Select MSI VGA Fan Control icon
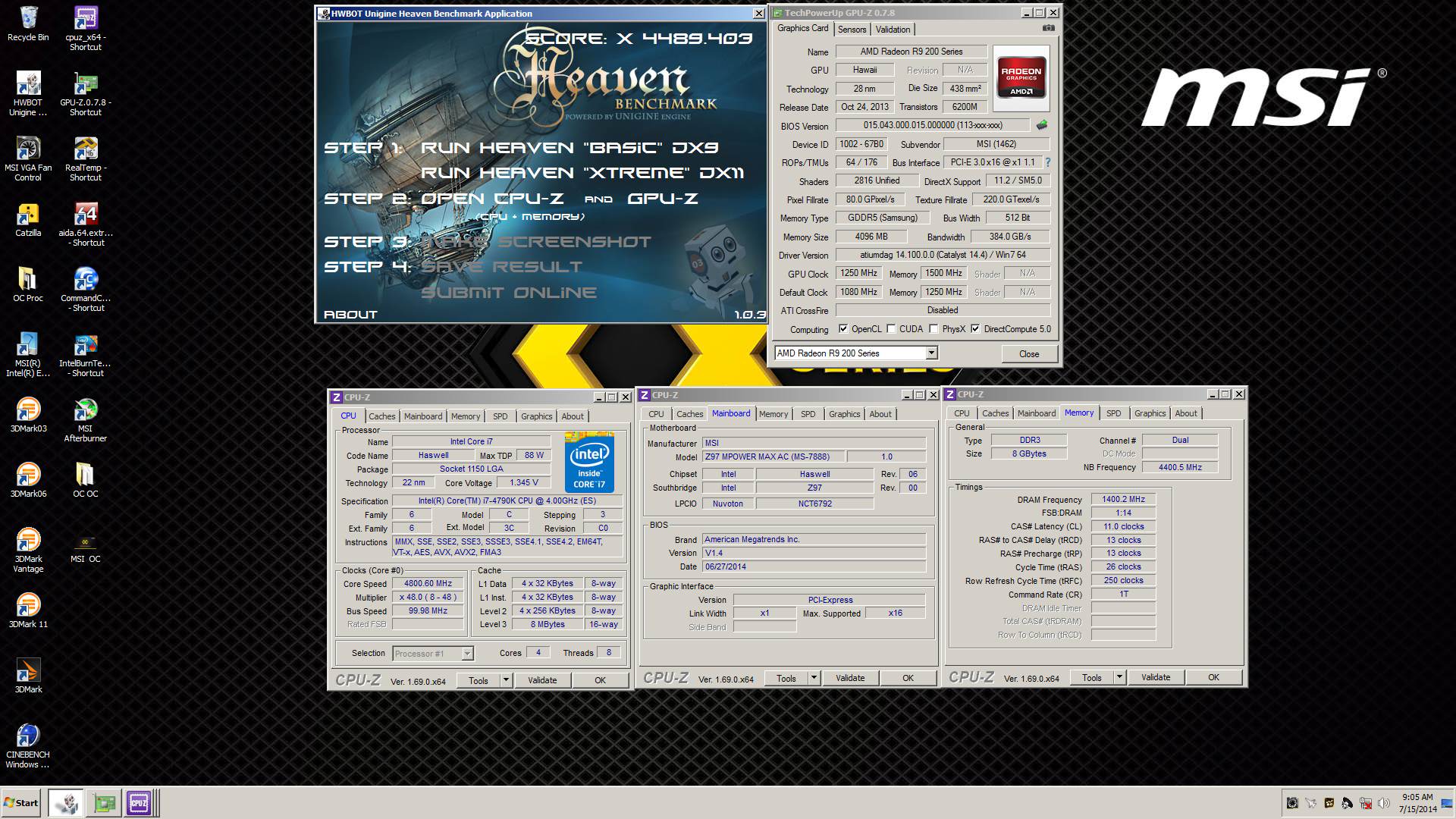The image size is (1456, 819). 28,159
